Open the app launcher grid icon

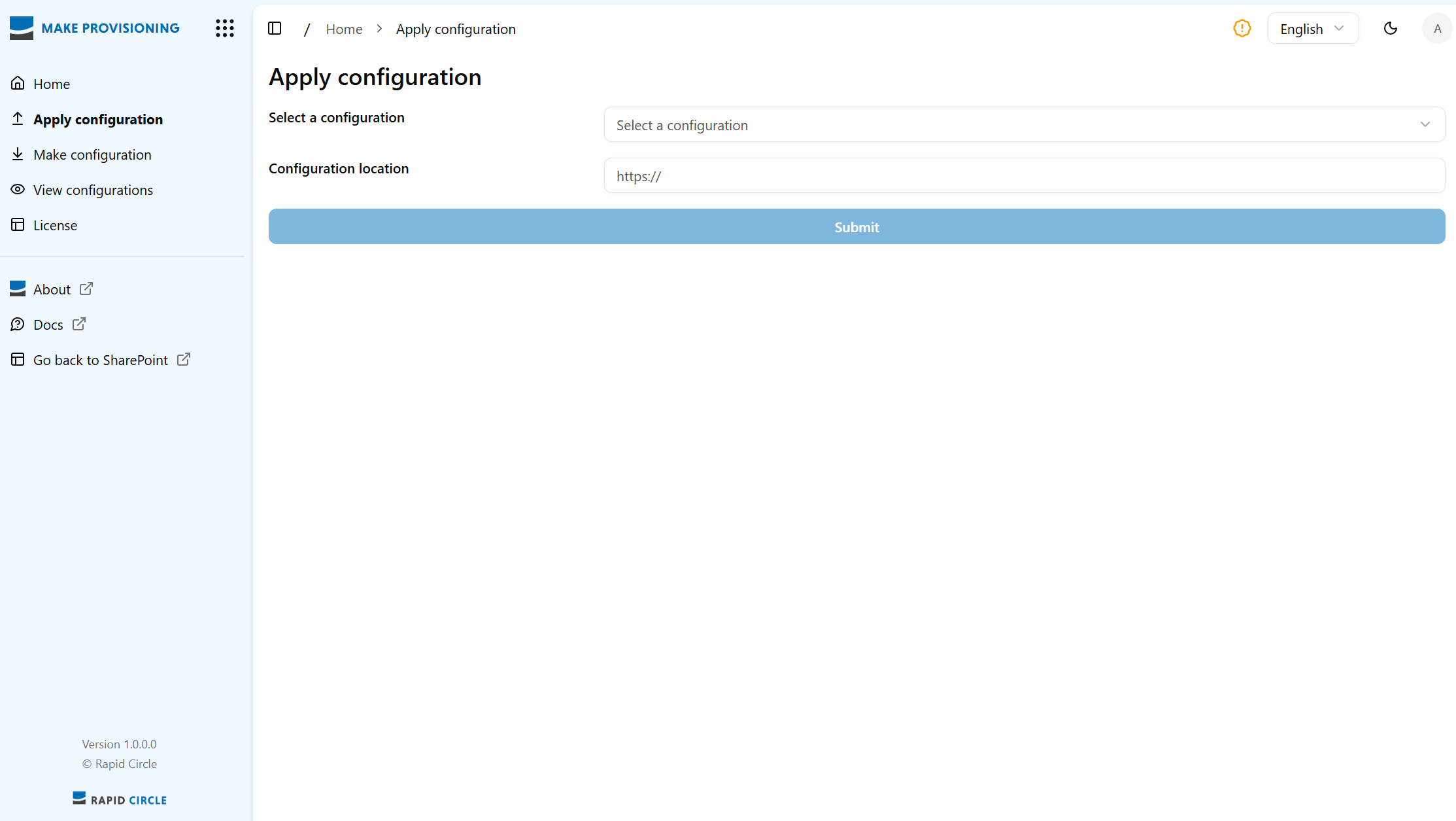point(224,28)
